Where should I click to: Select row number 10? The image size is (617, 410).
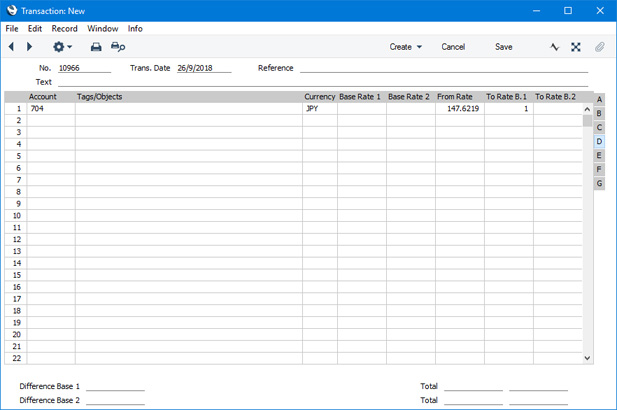[16, 216]
